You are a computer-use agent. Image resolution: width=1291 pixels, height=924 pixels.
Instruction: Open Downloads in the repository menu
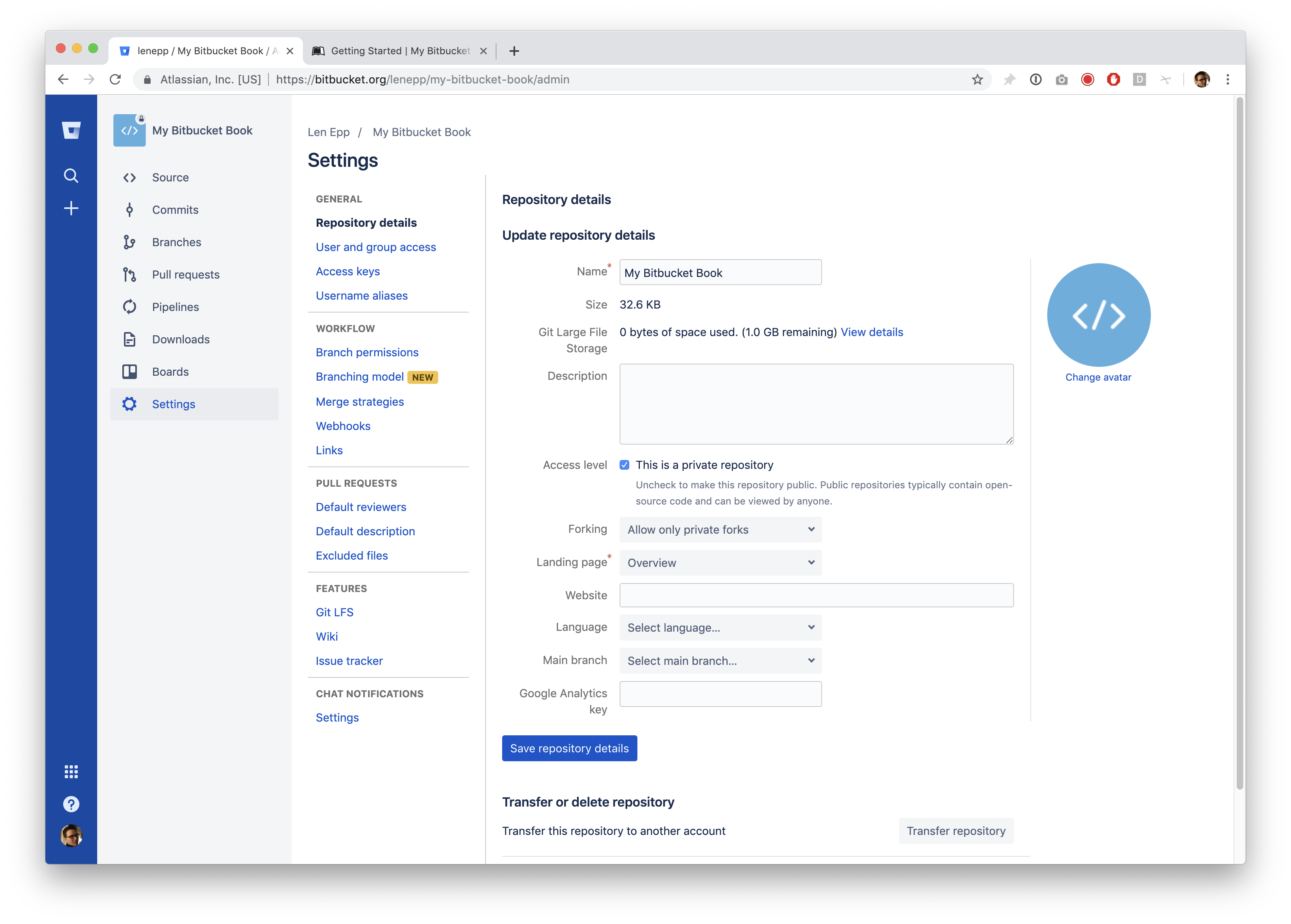point(194,339)
